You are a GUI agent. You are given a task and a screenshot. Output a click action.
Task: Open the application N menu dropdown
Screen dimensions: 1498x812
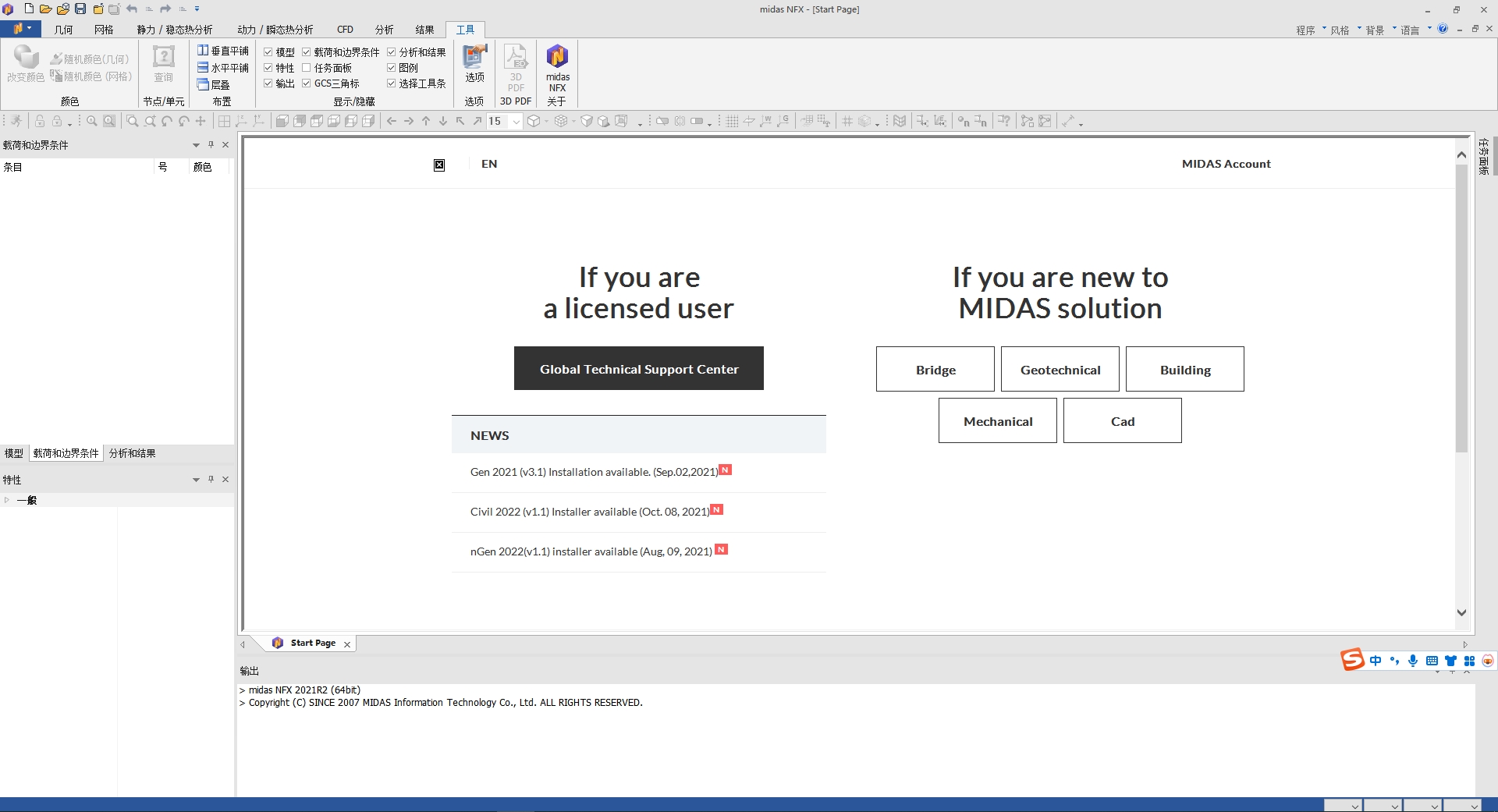point(20,29)
